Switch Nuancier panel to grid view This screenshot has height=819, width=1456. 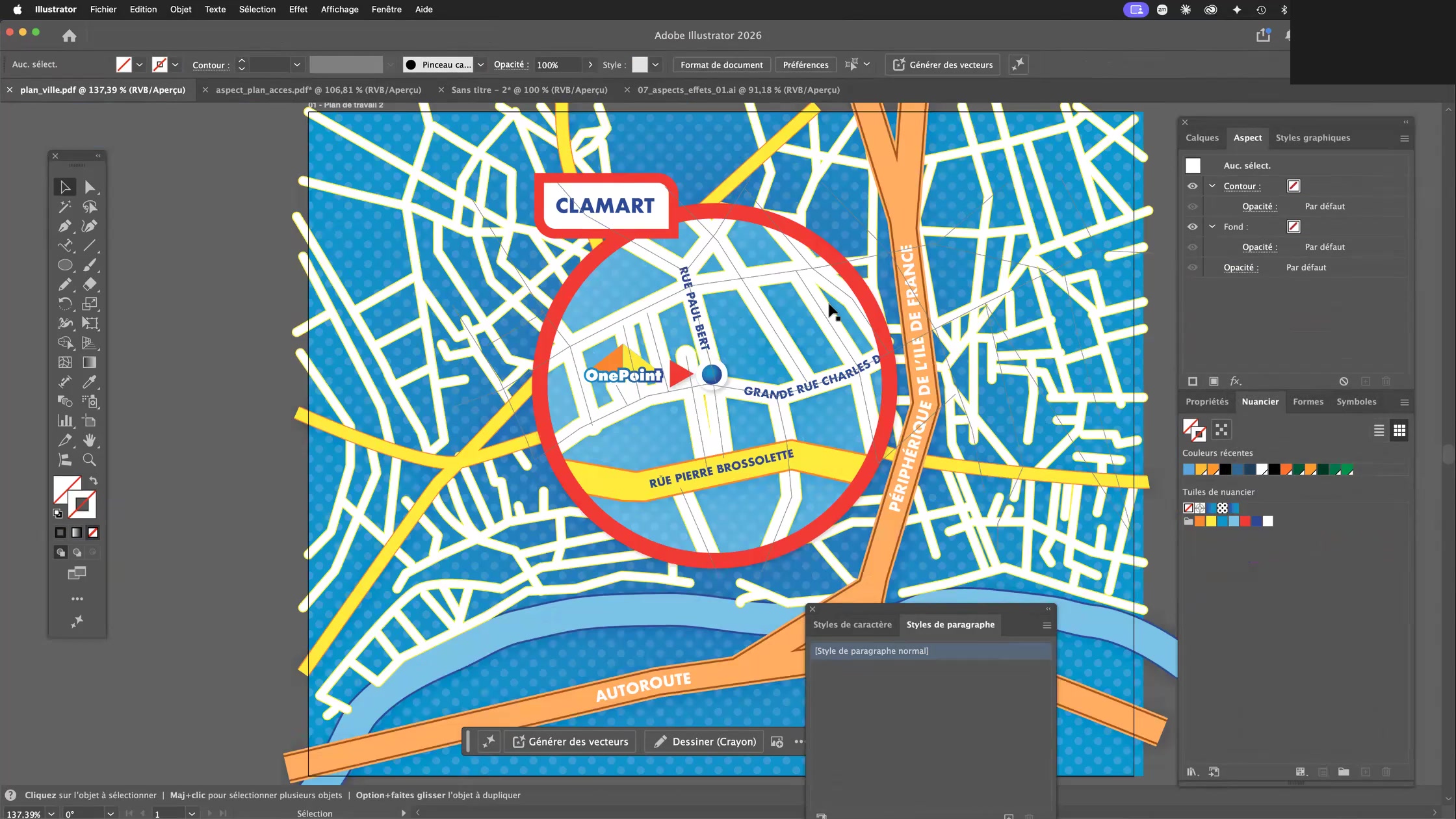[x=1399, y=430]
